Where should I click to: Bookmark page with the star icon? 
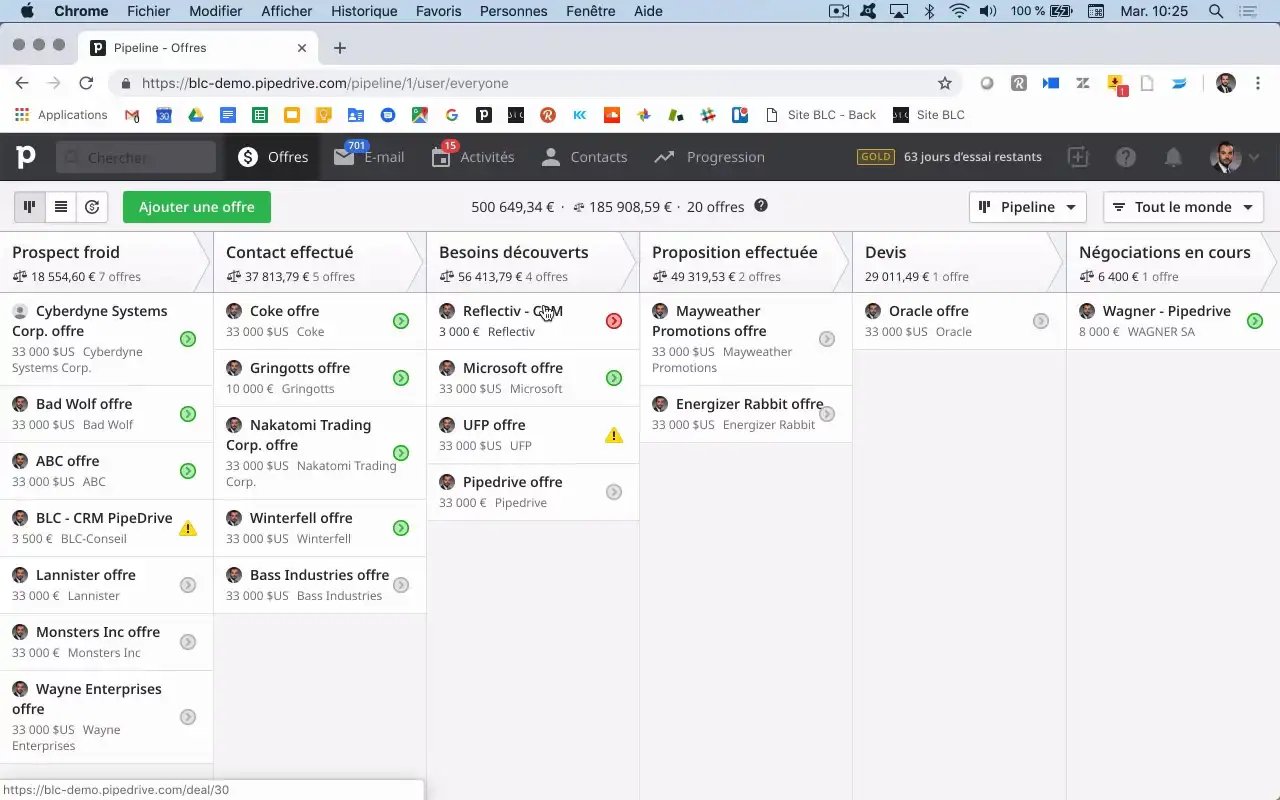click(945, 83)
